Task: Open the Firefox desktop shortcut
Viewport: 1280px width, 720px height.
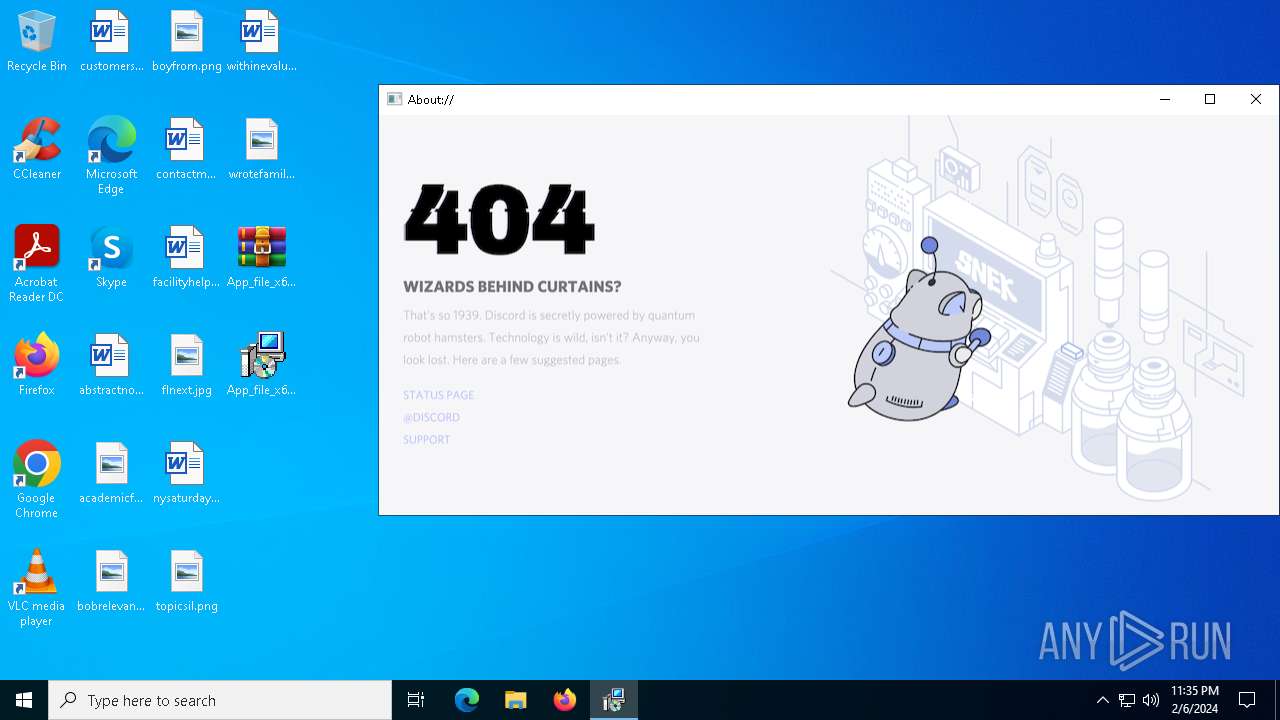Action: pyautogui.click(x=37, y=366)
